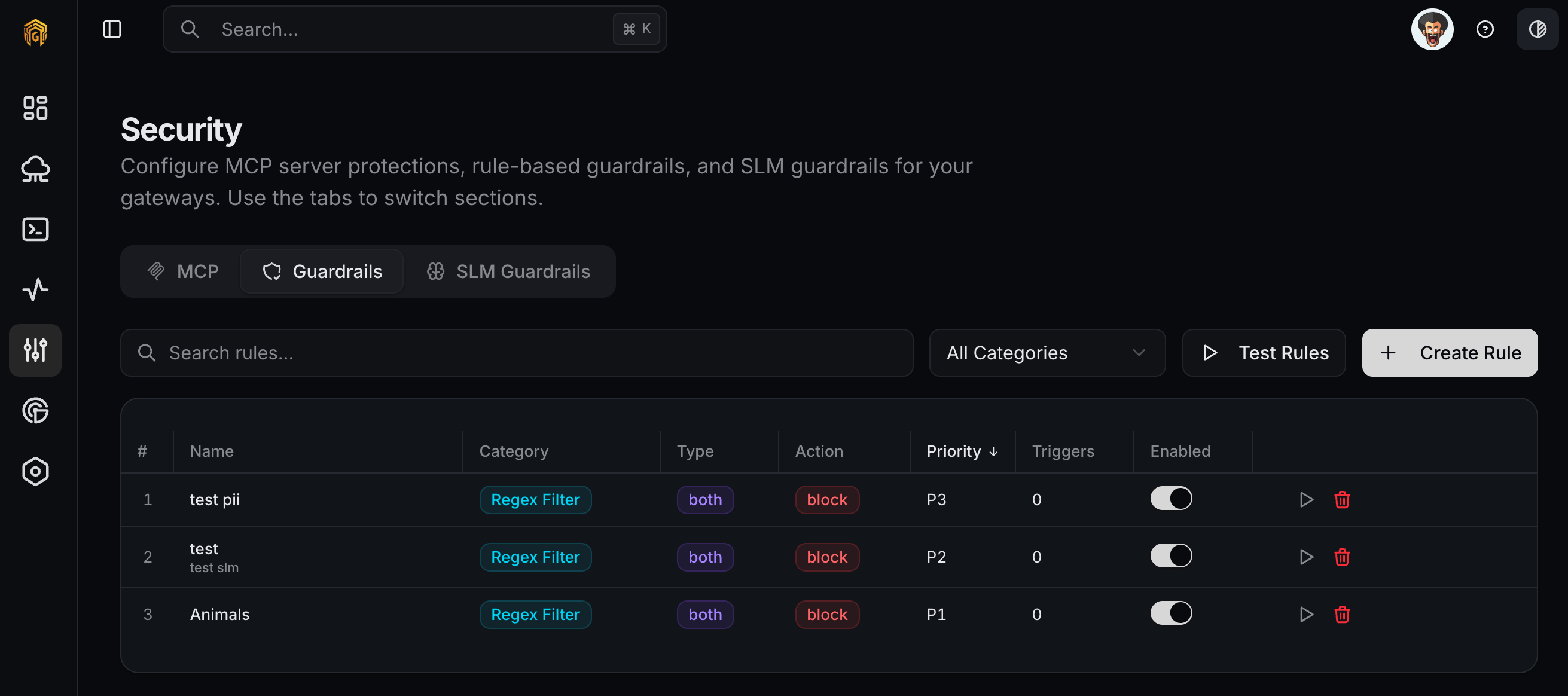Screen dimensions: 1568x696
Task: Toggle the sidebar panel icon
Action: tap(112, 29)
